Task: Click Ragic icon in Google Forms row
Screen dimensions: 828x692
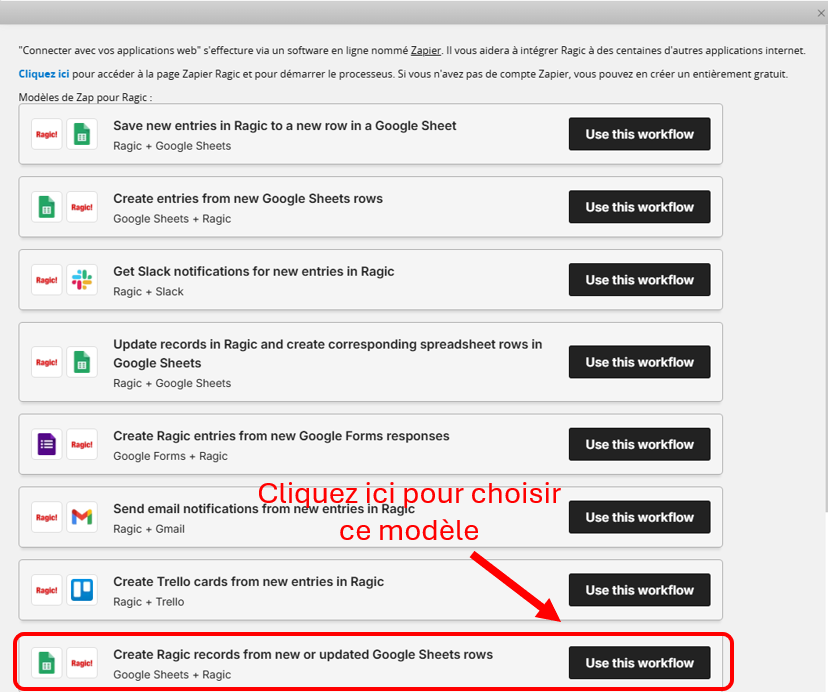Action: (x=82, y=444)
